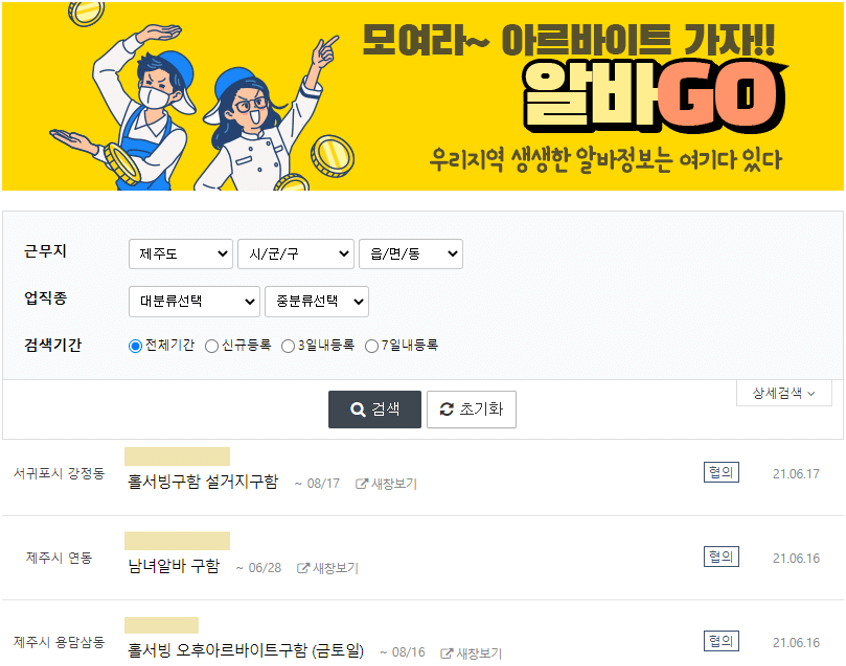This screenshot has width=846, height=666.
Task: Select the 신규등록 radio button
Action: pos(211,347)
